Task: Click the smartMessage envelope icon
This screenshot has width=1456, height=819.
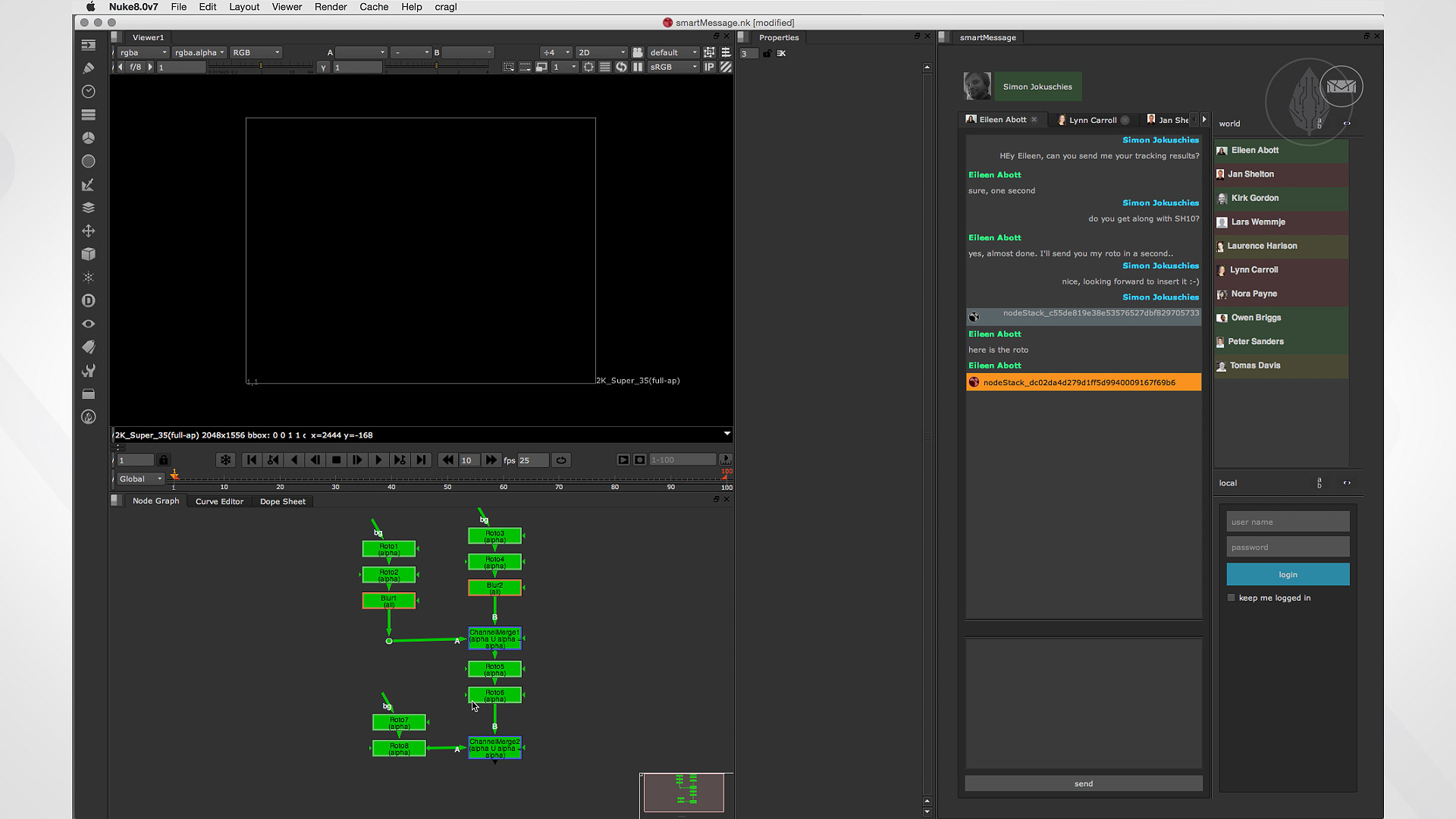Action: pyautogui.click(x=1341, y=86)
